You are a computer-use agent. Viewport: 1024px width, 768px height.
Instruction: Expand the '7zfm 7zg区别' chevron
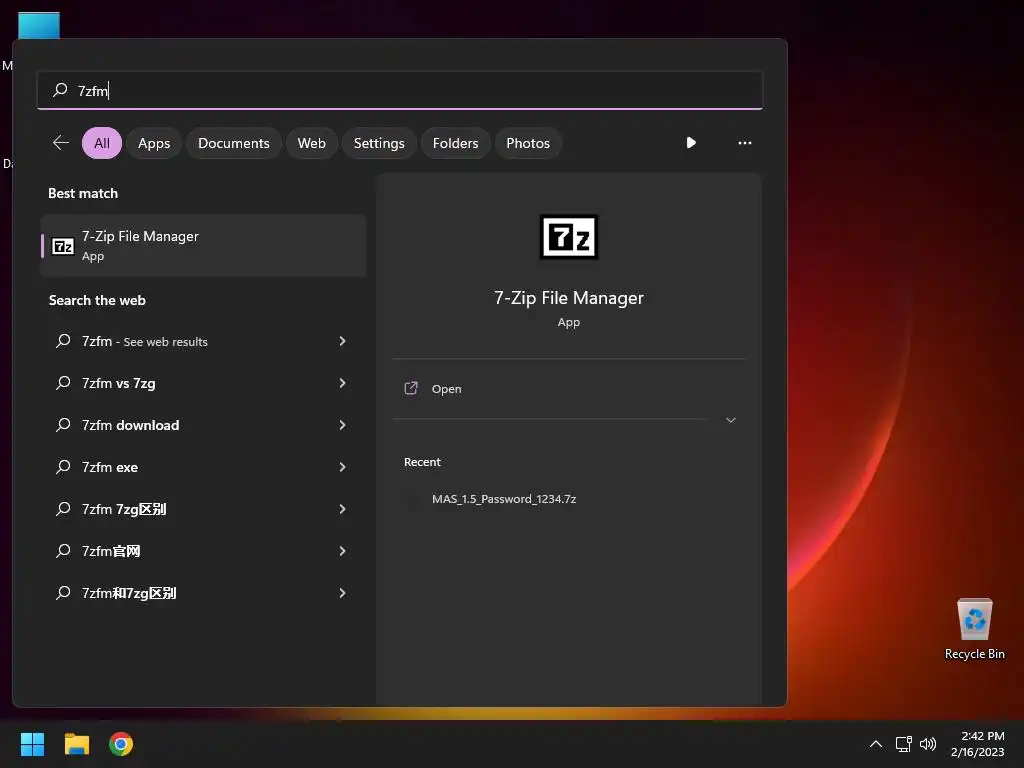pos(342,509)
